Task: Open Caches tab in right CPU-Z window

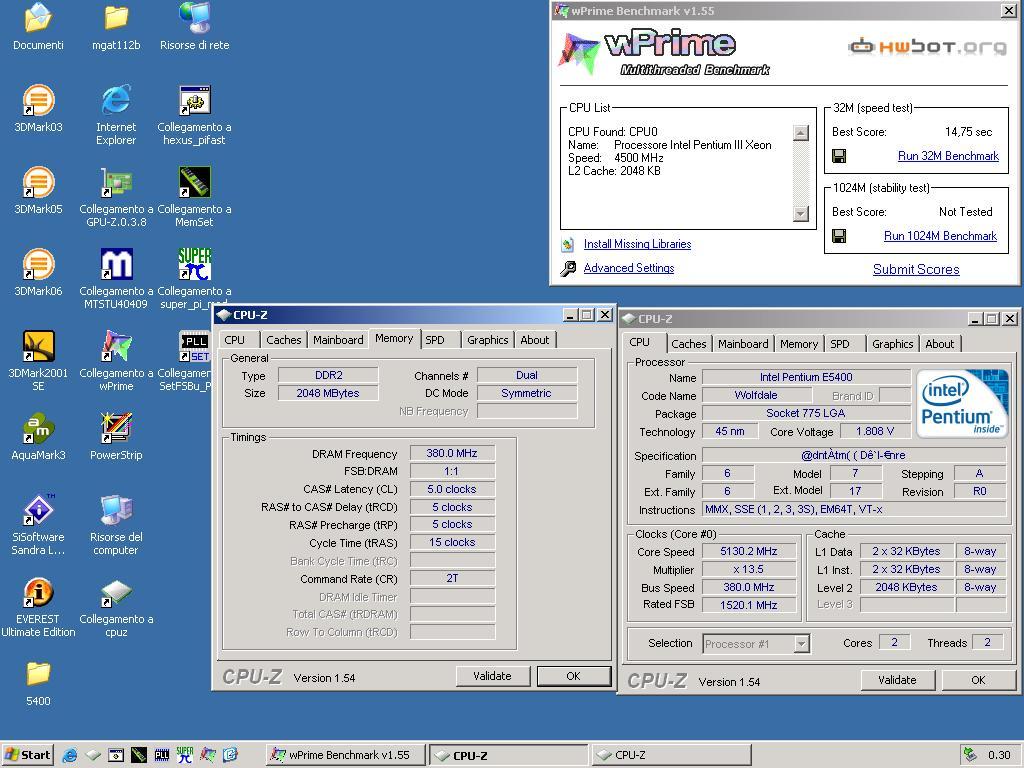Action: pos(688,344)
